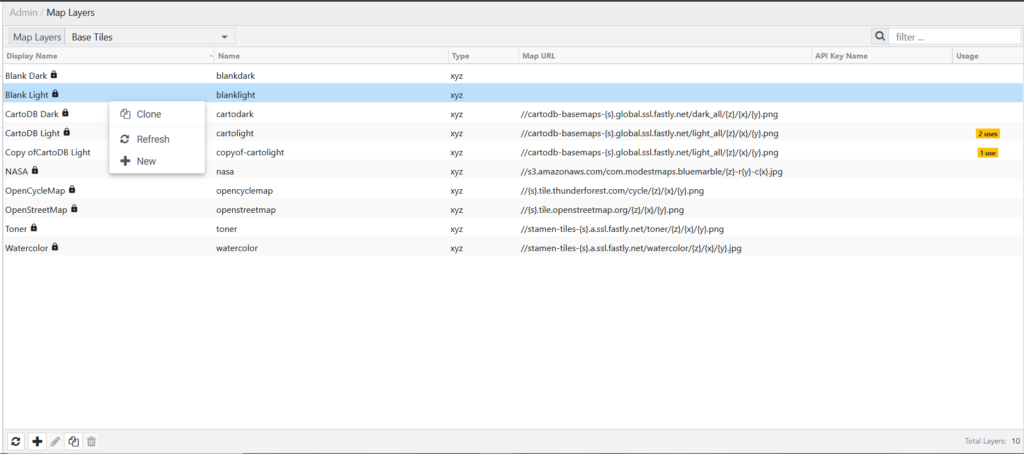Click the stamen toner tile URL
Viewport: 1024px width, 454px height.
pyautogui.click(x=622, y=229)
